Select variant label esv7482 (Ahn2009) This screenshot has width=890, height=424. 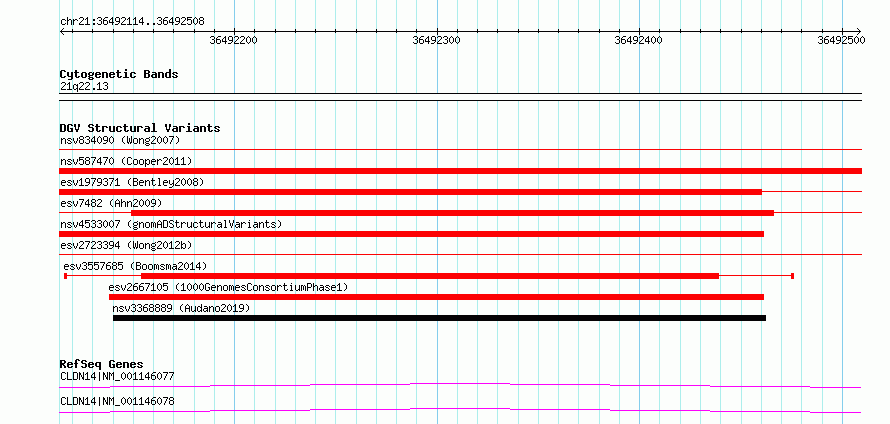click(111, 203)
